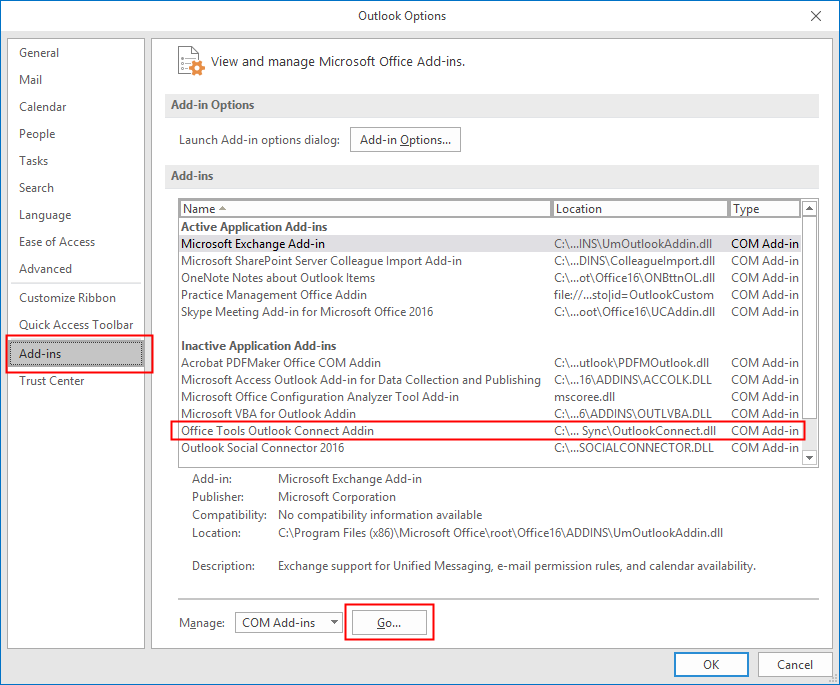
Task: Click the full add-in location path text
Action: coord(500,533)
